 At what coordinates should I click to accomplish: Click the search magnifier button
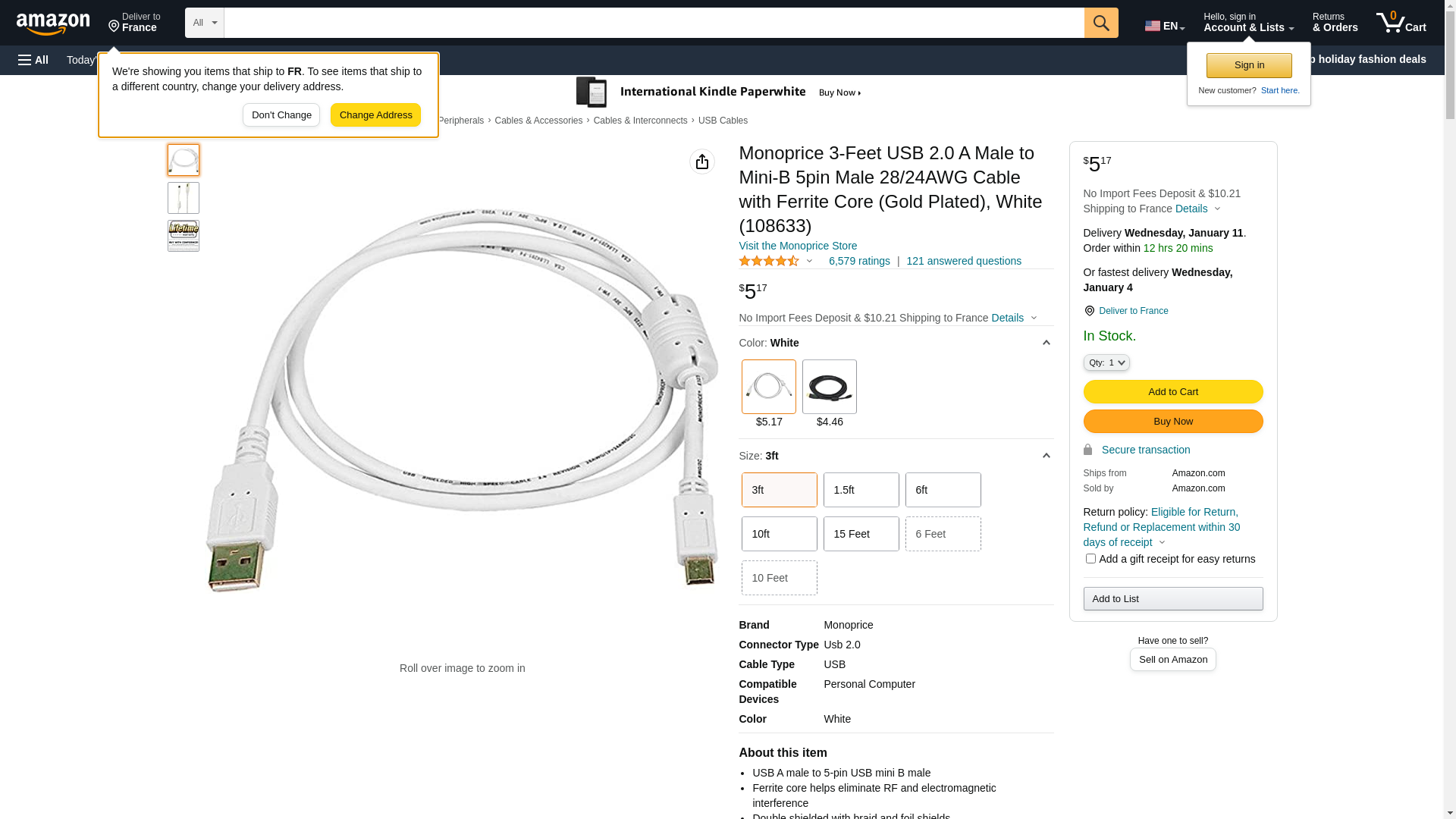point(1101,23)
